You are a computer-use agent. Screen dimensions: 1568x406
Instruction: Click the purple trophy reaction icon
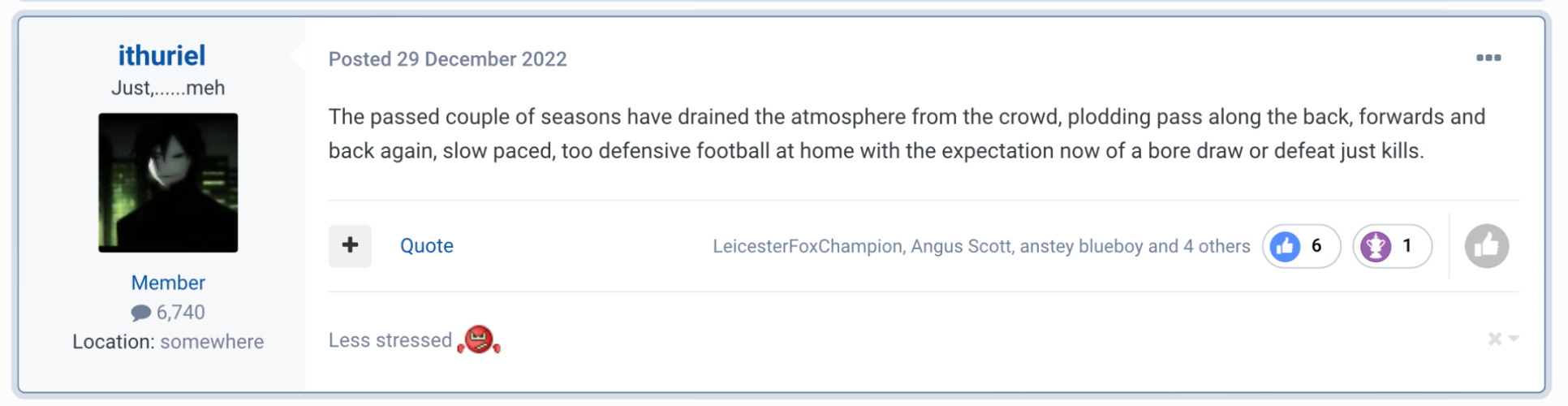[x=1376, y=246]
